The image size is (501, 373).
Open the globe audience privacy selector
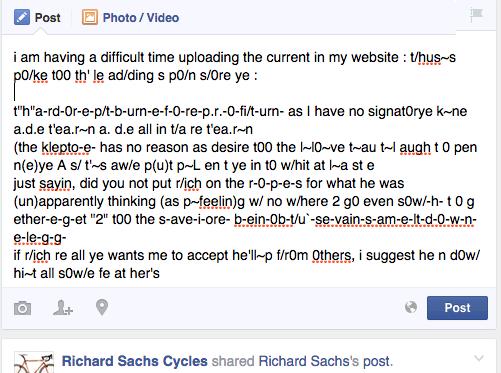[411, 307]
